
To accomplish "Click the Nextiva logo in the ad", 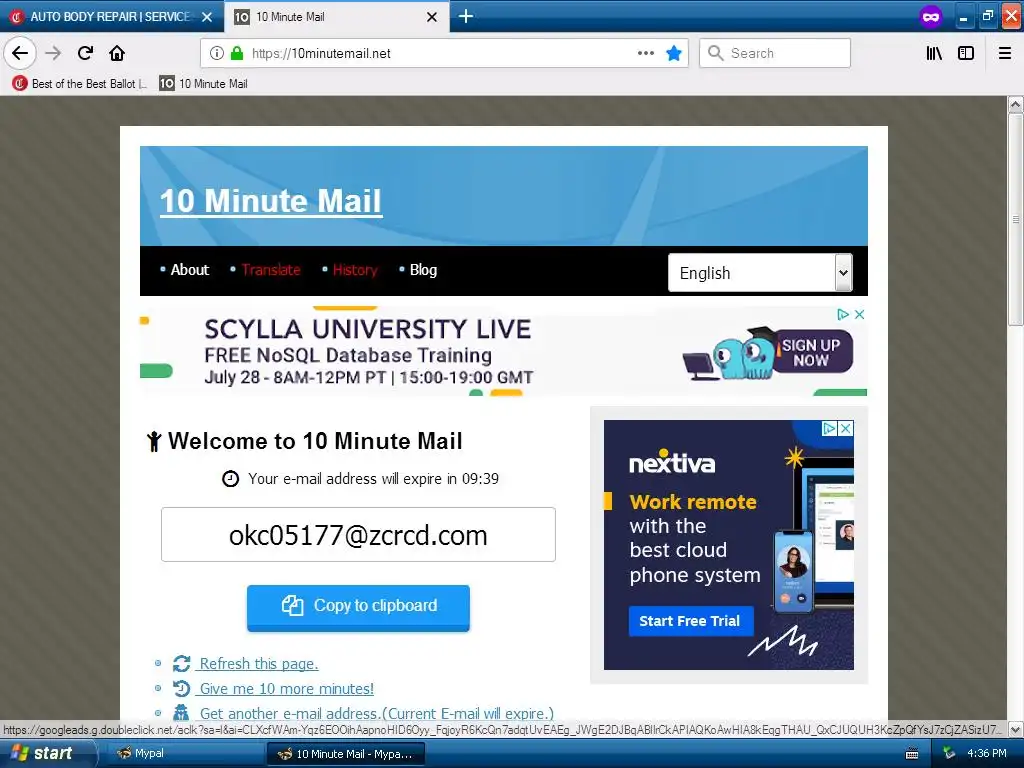I will (x=672, y=462).
